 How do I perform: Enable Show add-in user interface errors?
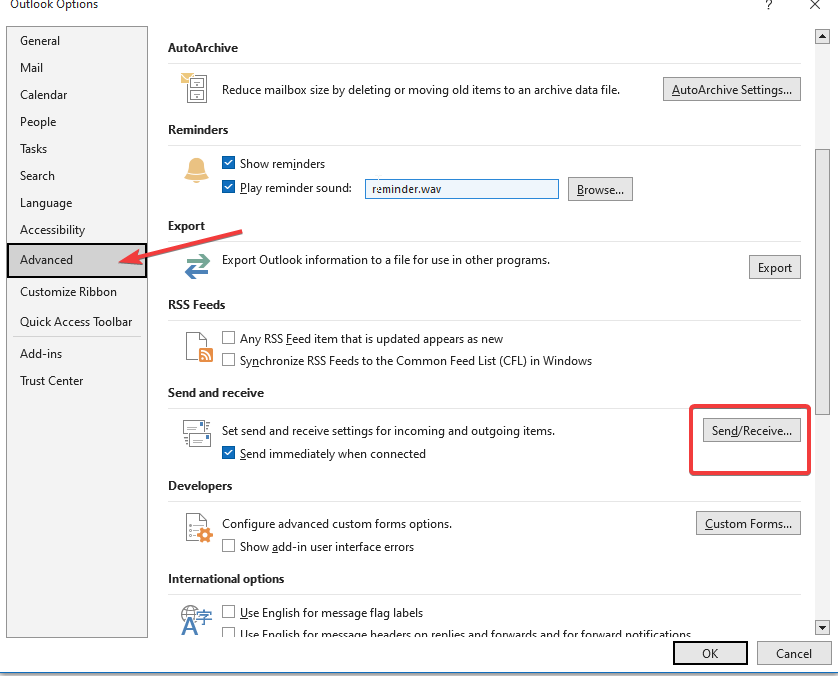click(228, 546)
